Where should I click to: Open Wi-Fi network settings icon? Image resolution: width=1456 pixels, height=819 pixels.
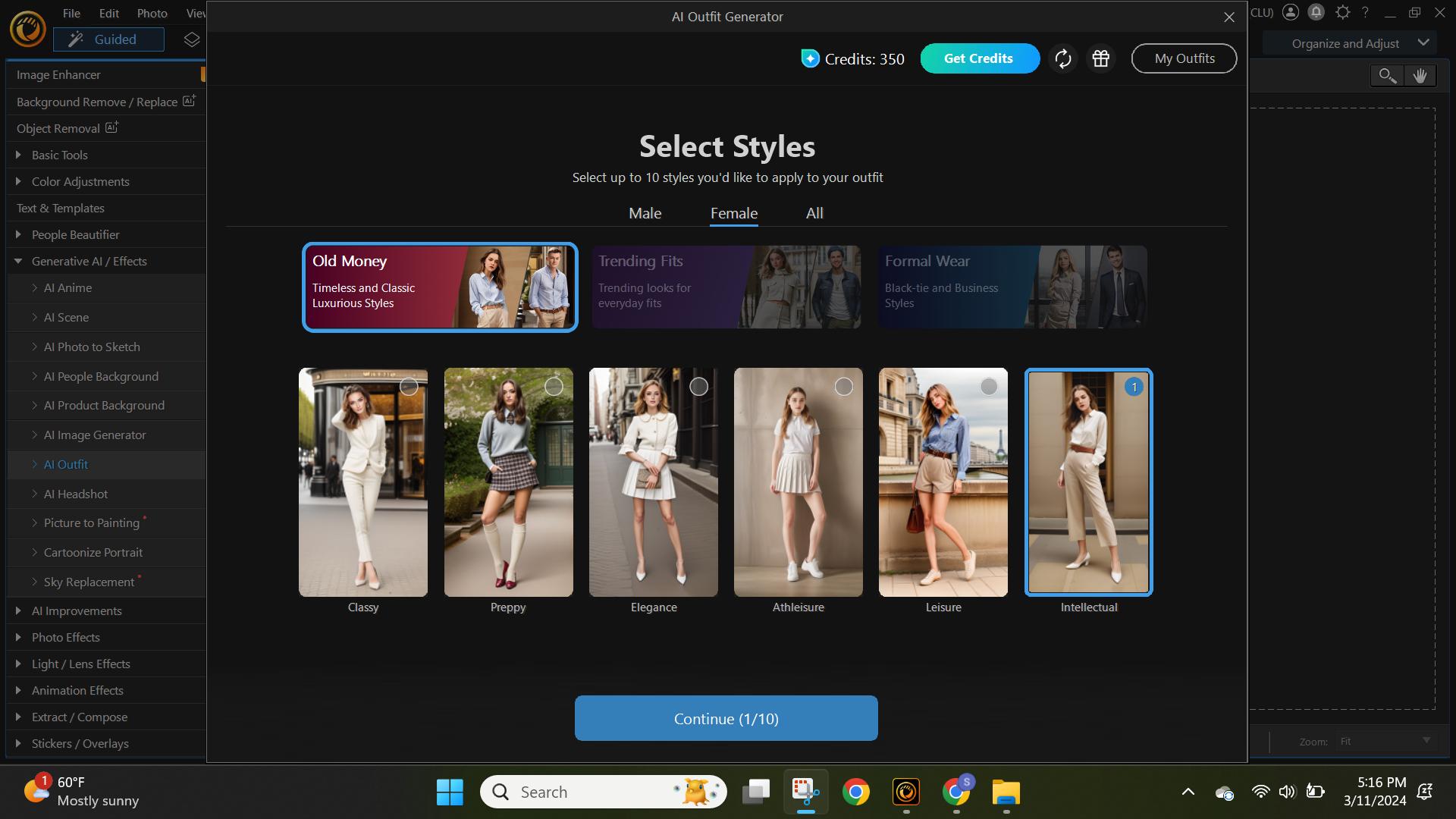[1260, 792]
